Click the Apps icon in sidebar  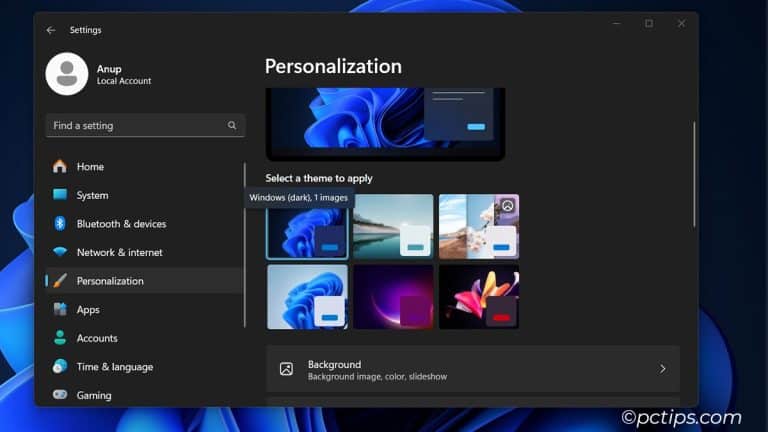pyautogui.click(x=60, y=310)
